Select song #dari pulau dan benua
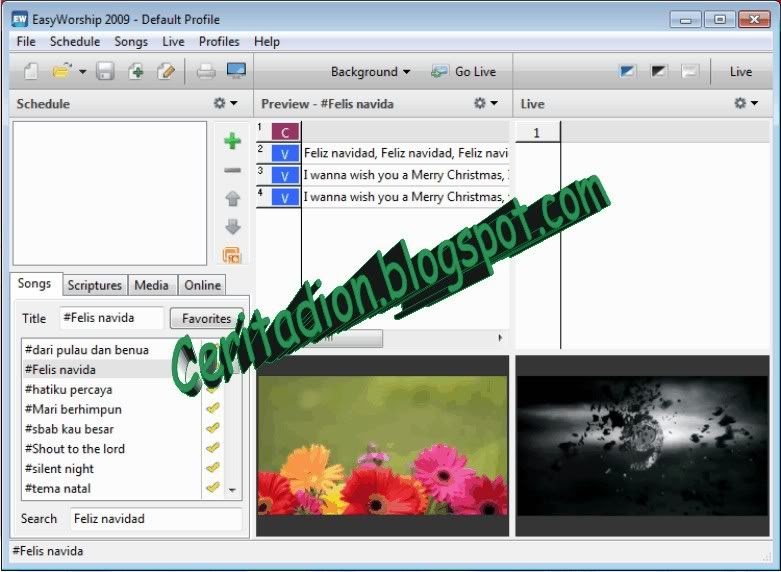 coord(112,350)
